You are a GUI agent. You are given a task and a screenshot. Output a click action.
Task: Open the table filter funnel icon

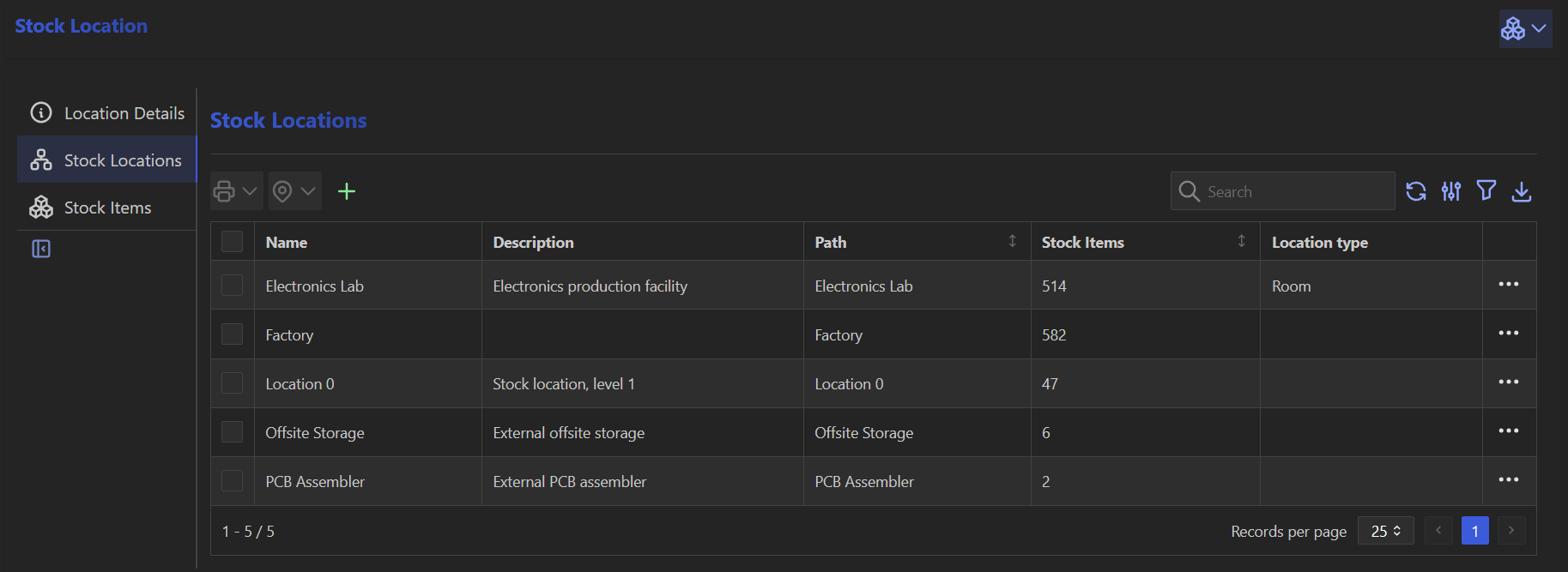[1486, 190]
